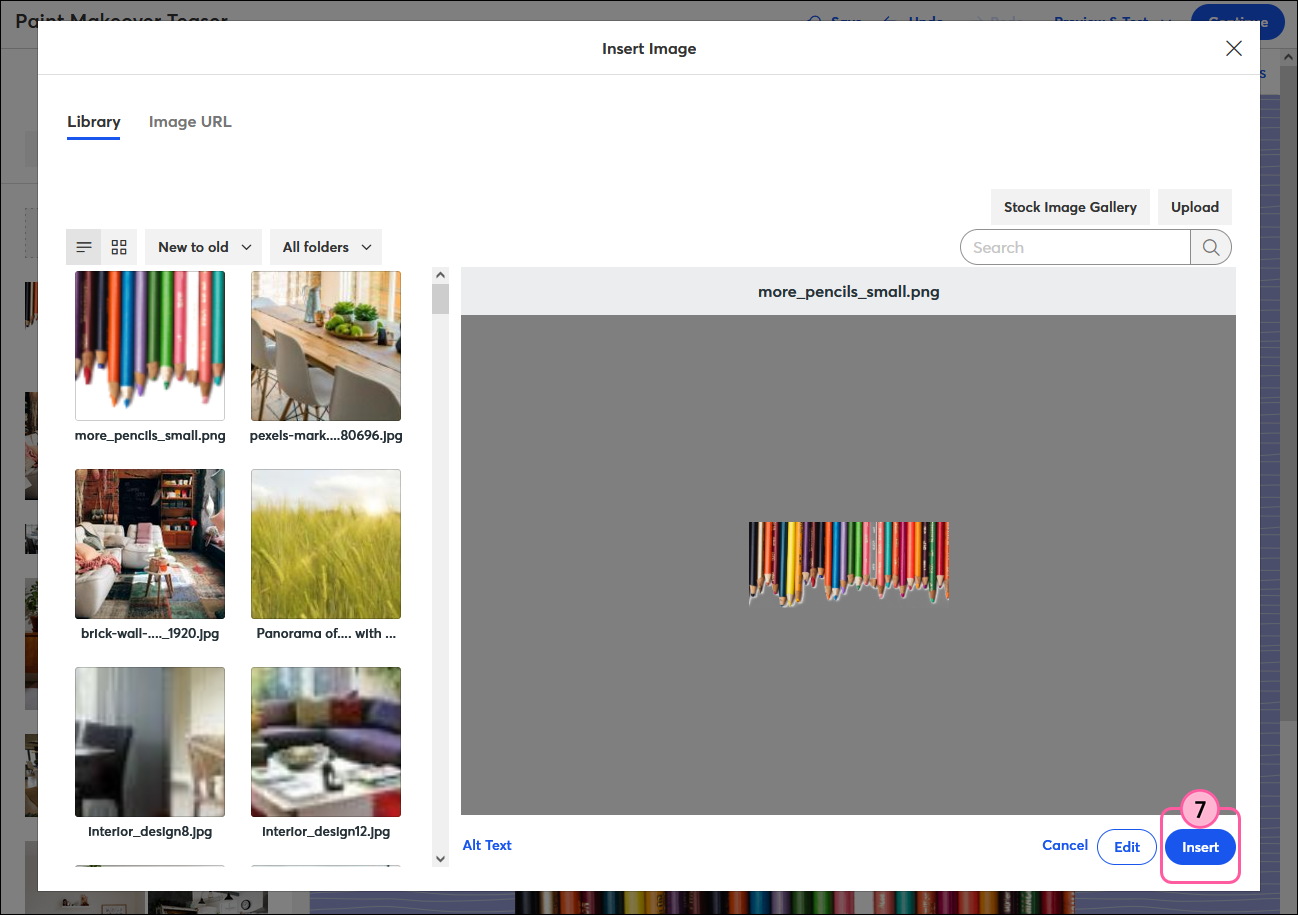Select the interior_design12.jpg thumbnail
Screen dimensions: 1298x915
tap(326, 742)
